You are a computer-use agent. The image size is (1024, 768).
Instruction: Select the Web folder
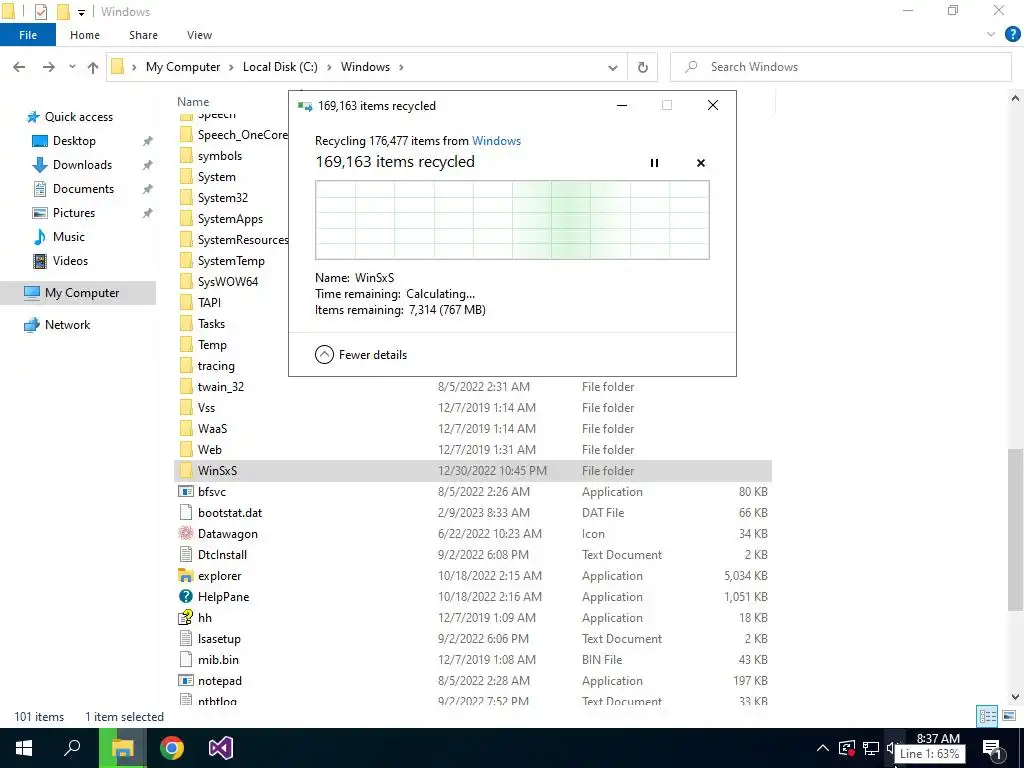pos(210,449)
